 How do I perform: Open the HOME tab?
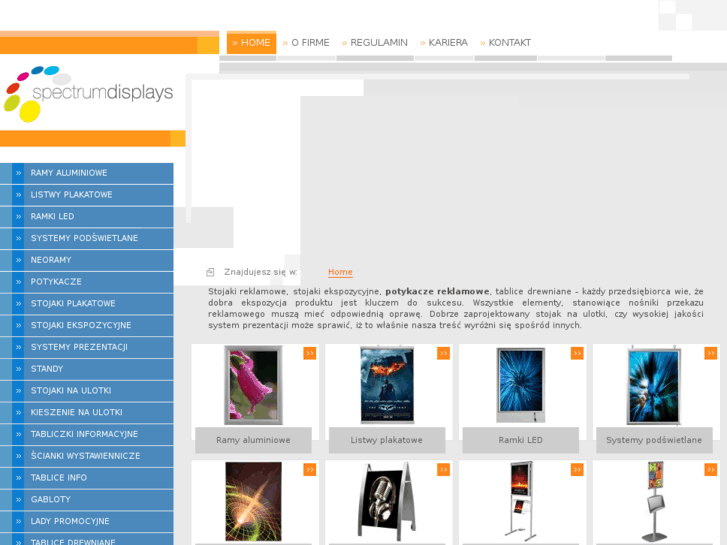[x=251, y=43]
